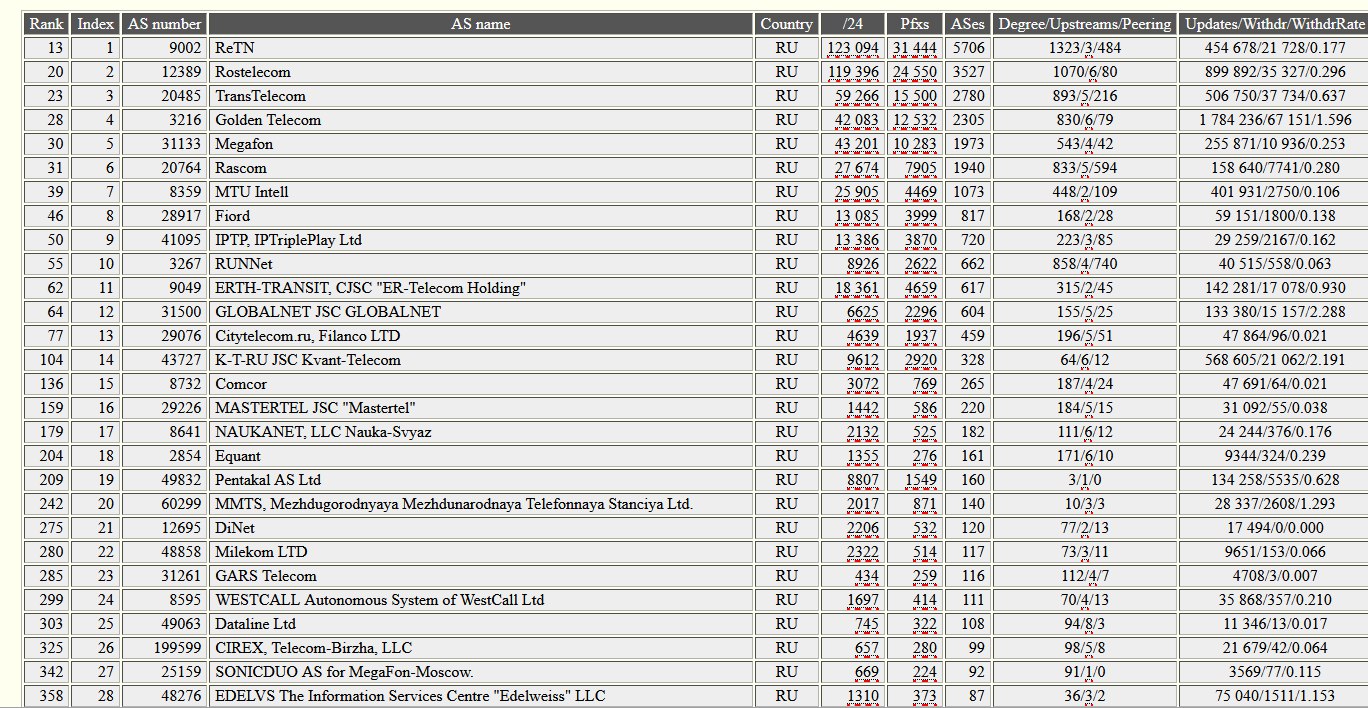Screen dimensions: 1368x708
Task: Select the "TransTelecom" AS name cell
Action: 481,96
